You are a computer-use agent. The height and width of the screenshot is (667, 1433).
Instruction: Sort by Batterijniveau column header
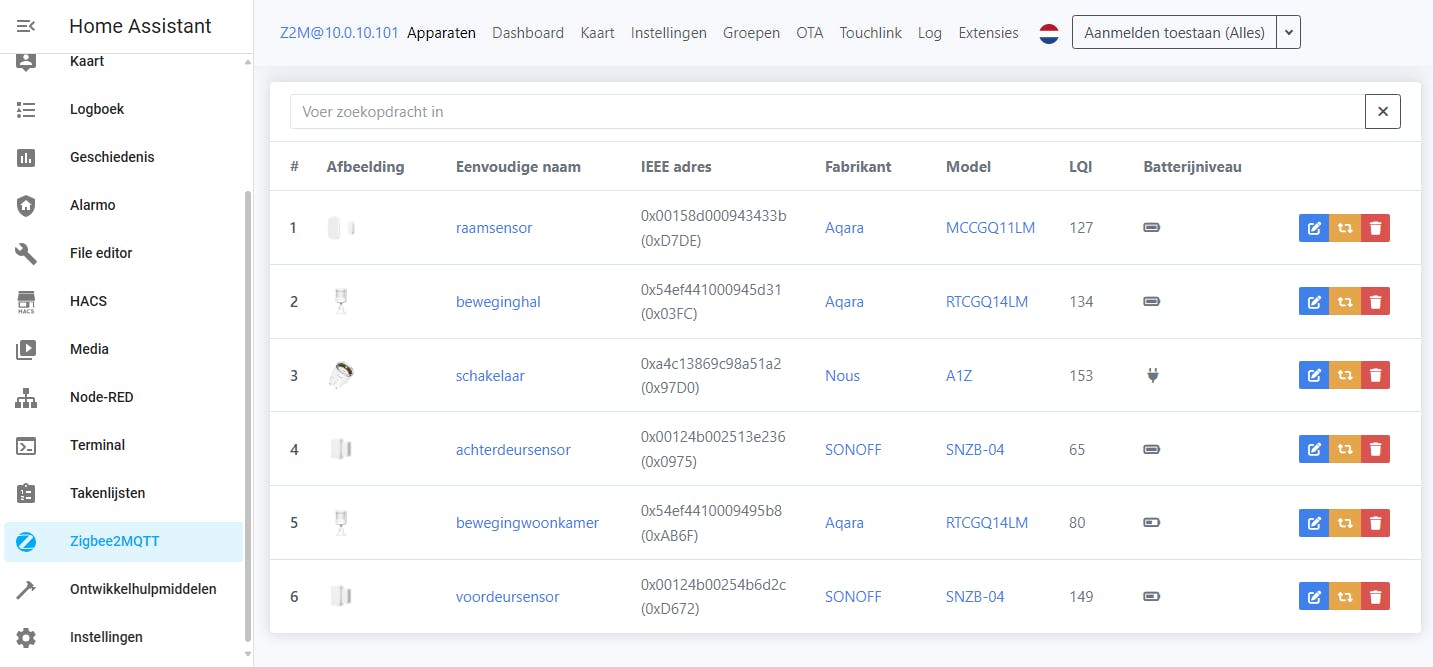[1192, 167]
